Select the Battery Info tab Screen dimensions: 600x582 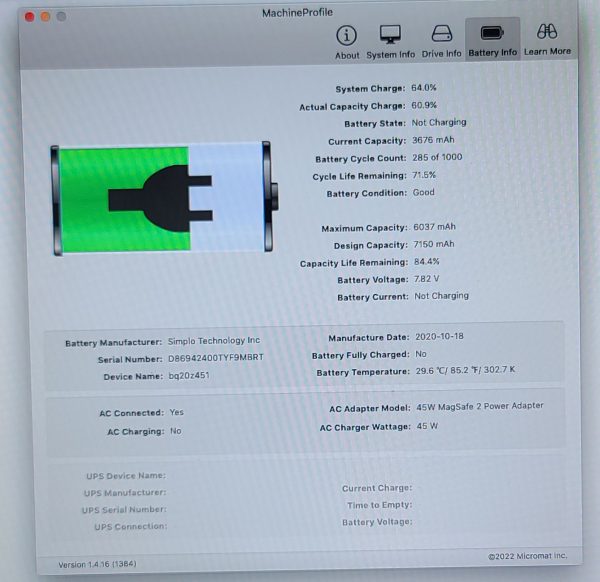(x=493, y=41)
